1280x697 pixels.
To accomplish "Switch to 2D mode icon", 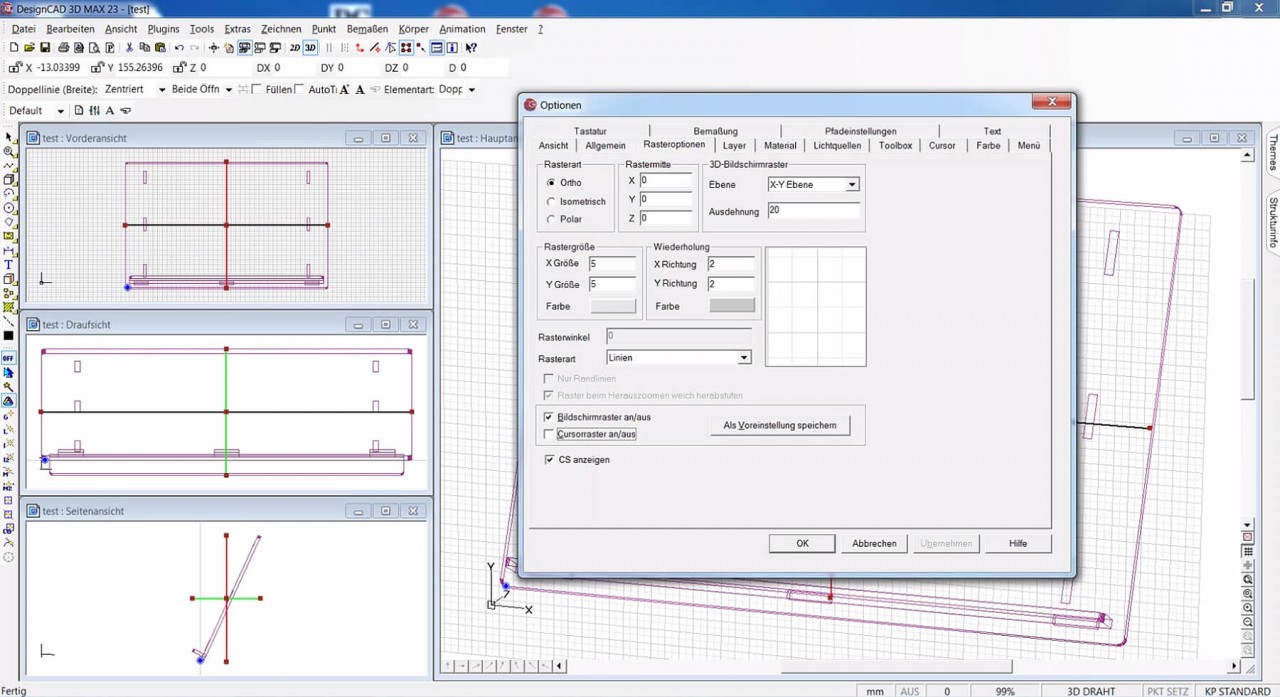I will [x=294, y=48].
